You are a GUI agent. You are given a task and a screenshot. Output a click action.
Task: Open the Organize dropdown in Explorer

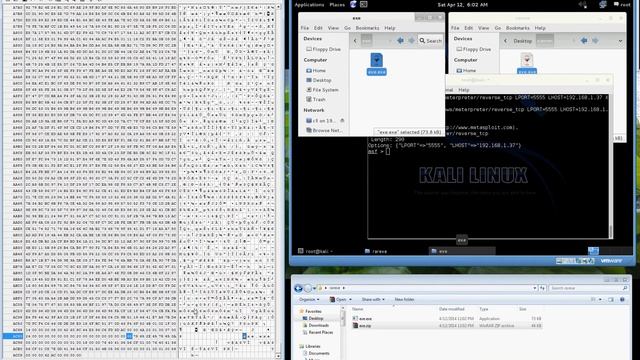point(308,300)
